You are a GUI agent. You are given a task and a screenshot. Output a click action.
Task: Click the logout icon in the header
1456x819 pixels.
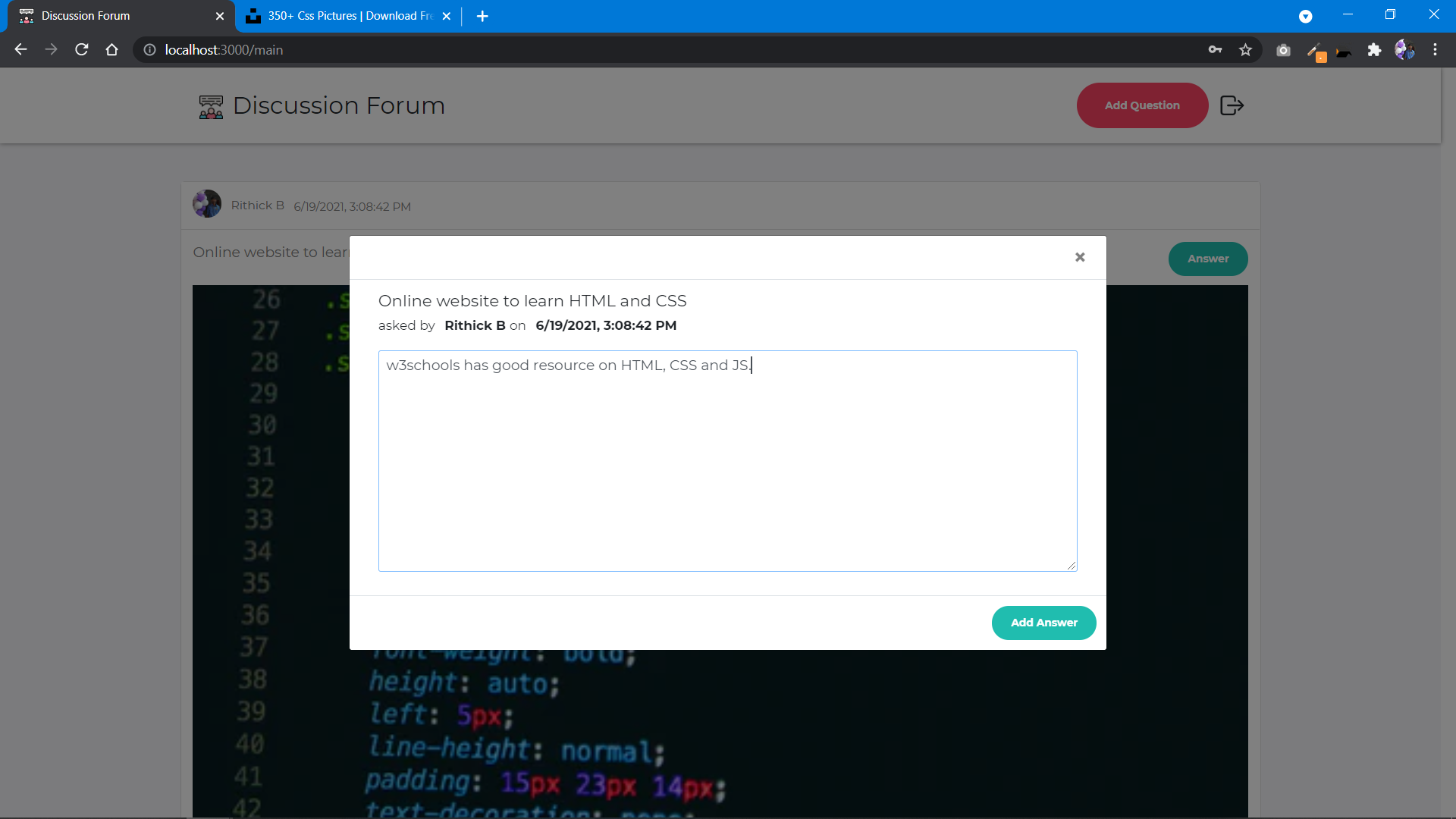1232,105
